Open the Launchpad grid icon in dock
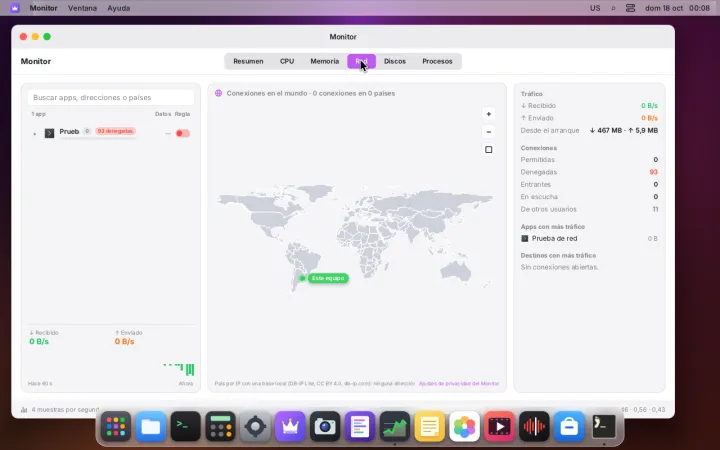 click(x=116, y=427)
